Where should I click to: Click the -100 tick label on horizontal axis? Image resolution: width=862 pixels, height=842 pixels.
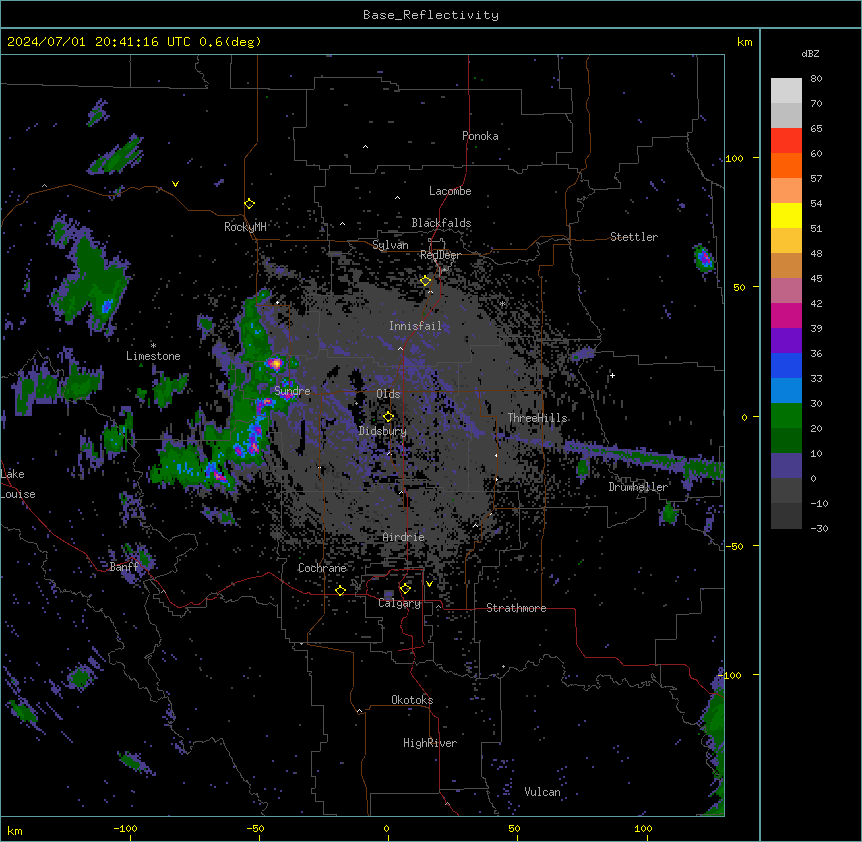(125, 828)
